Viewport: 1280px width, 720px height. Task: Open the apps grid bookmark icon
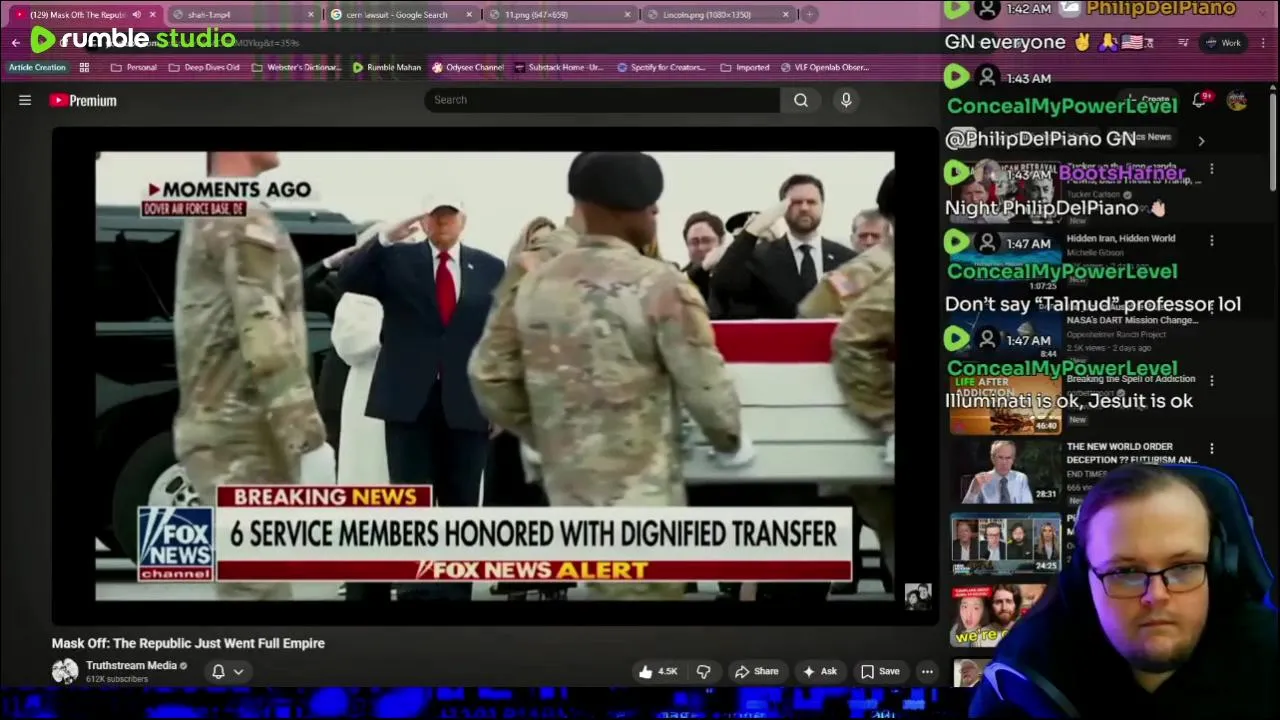pyautogui.click(x=84, y=67)
